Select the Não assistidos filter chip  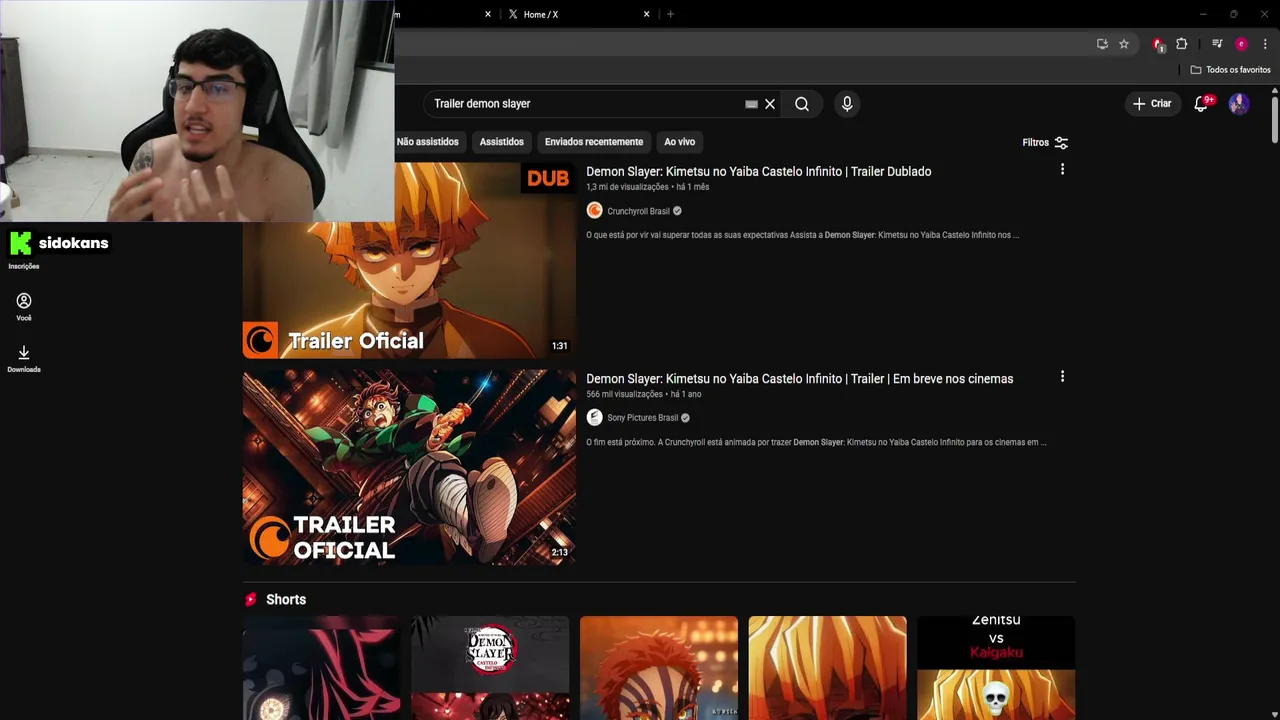click(x=427, y=142)
